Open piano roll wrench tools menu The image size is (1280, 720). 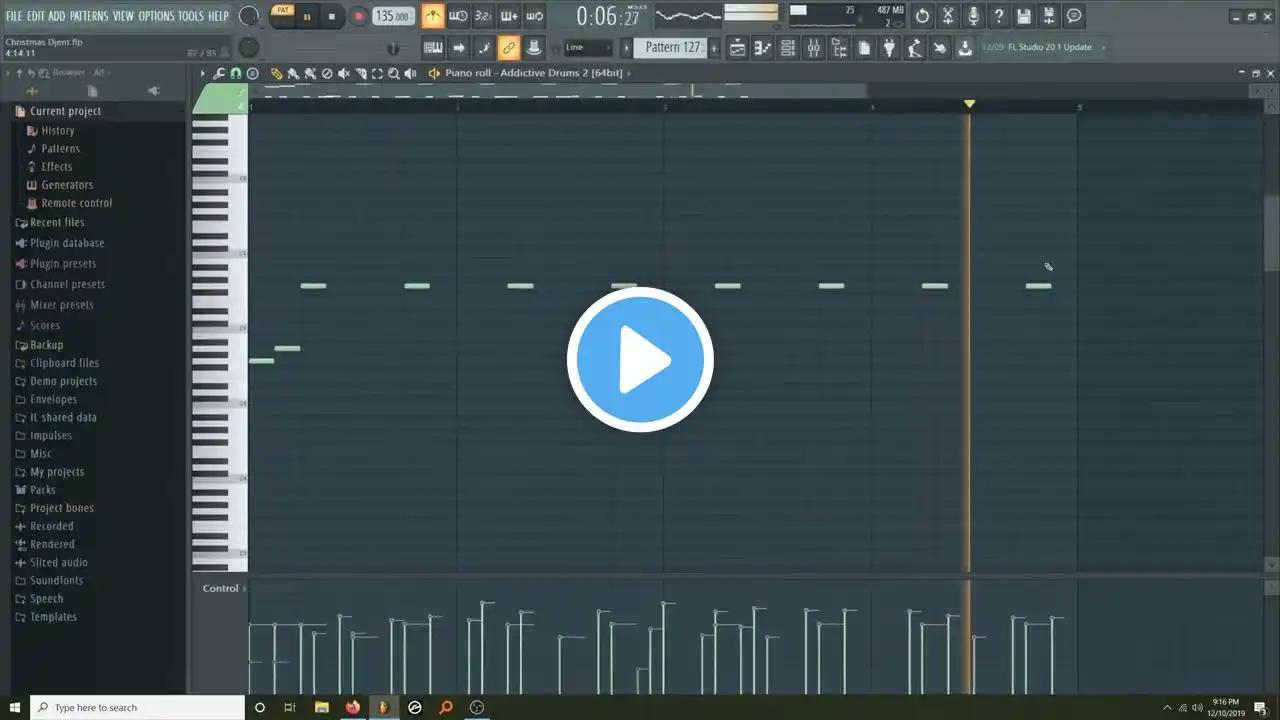pos(219,73)
